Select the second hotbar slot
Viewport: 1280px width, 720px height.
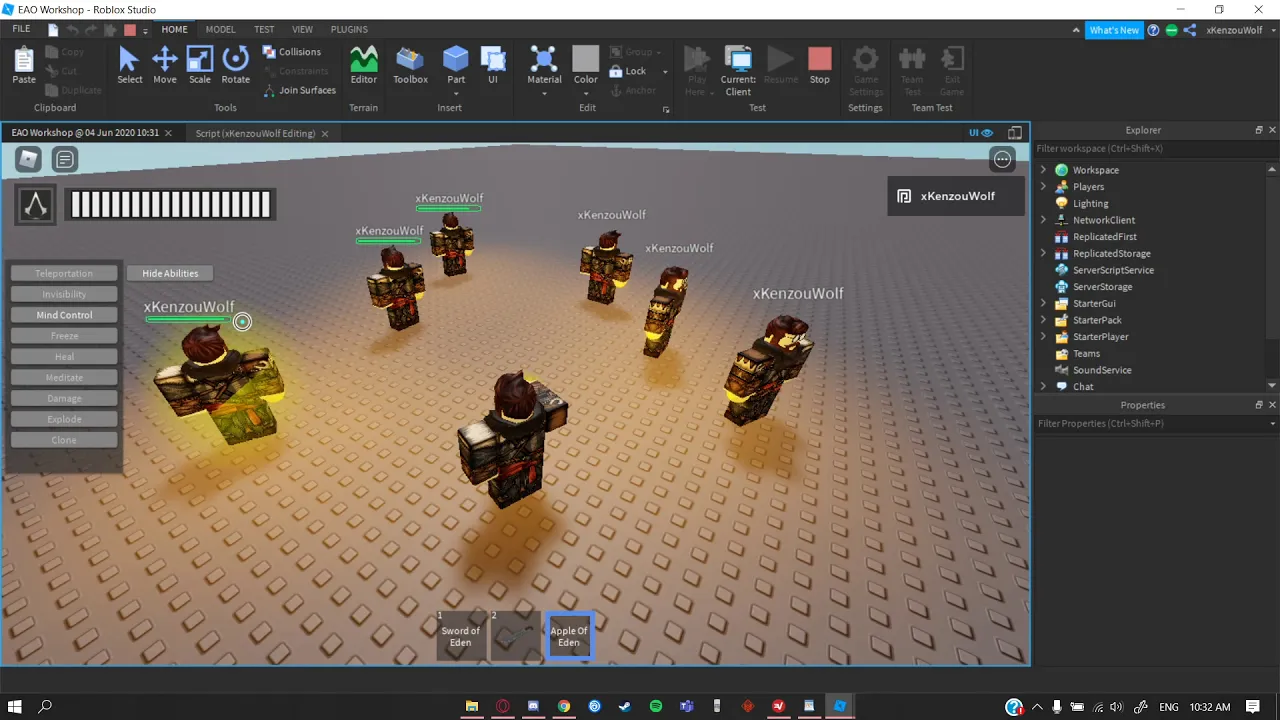[x=515, y=636]
